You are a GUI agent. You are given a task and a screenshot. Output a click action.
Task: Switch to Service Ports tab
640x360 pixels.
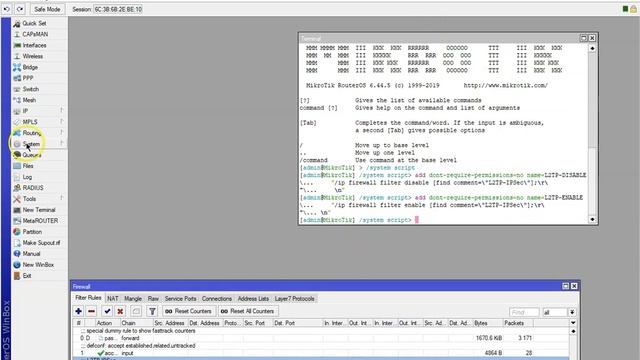[180, 299]
